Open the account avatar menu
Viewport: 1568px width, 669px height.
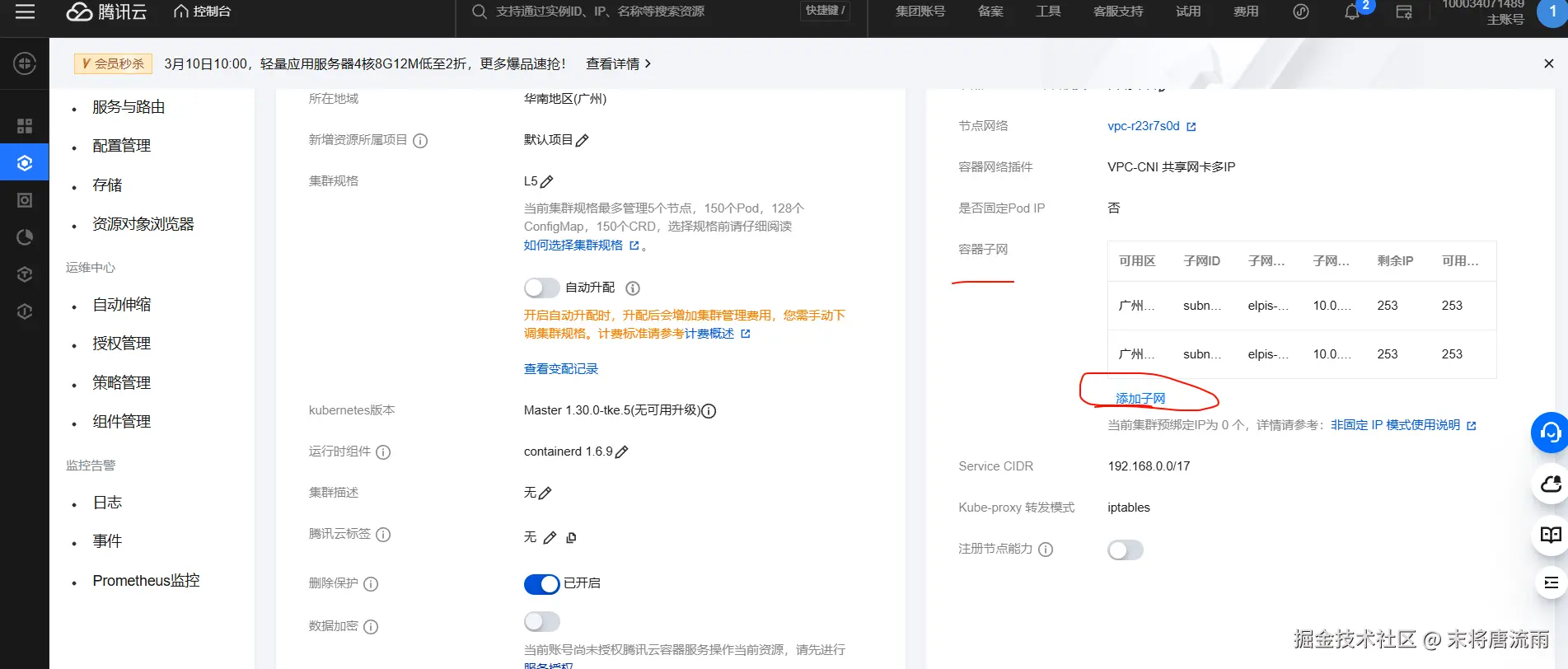(x=1552, y=12)
